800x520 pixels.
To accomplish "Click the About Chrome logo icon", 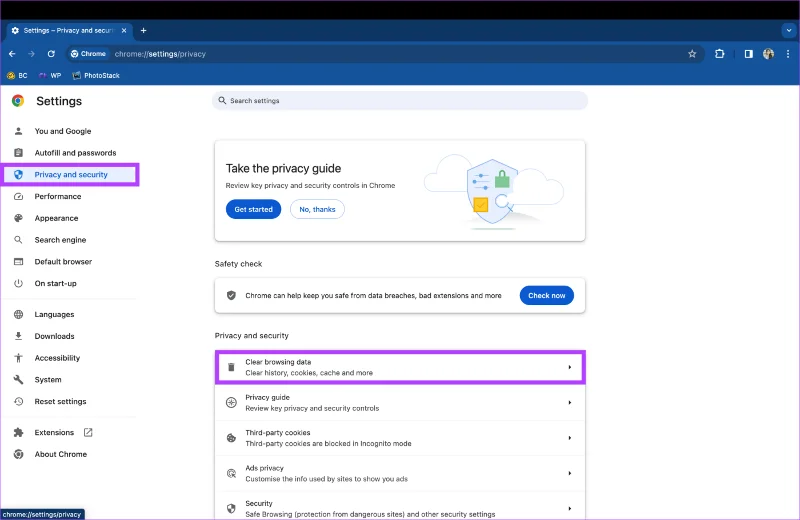I will coord(18,454).
